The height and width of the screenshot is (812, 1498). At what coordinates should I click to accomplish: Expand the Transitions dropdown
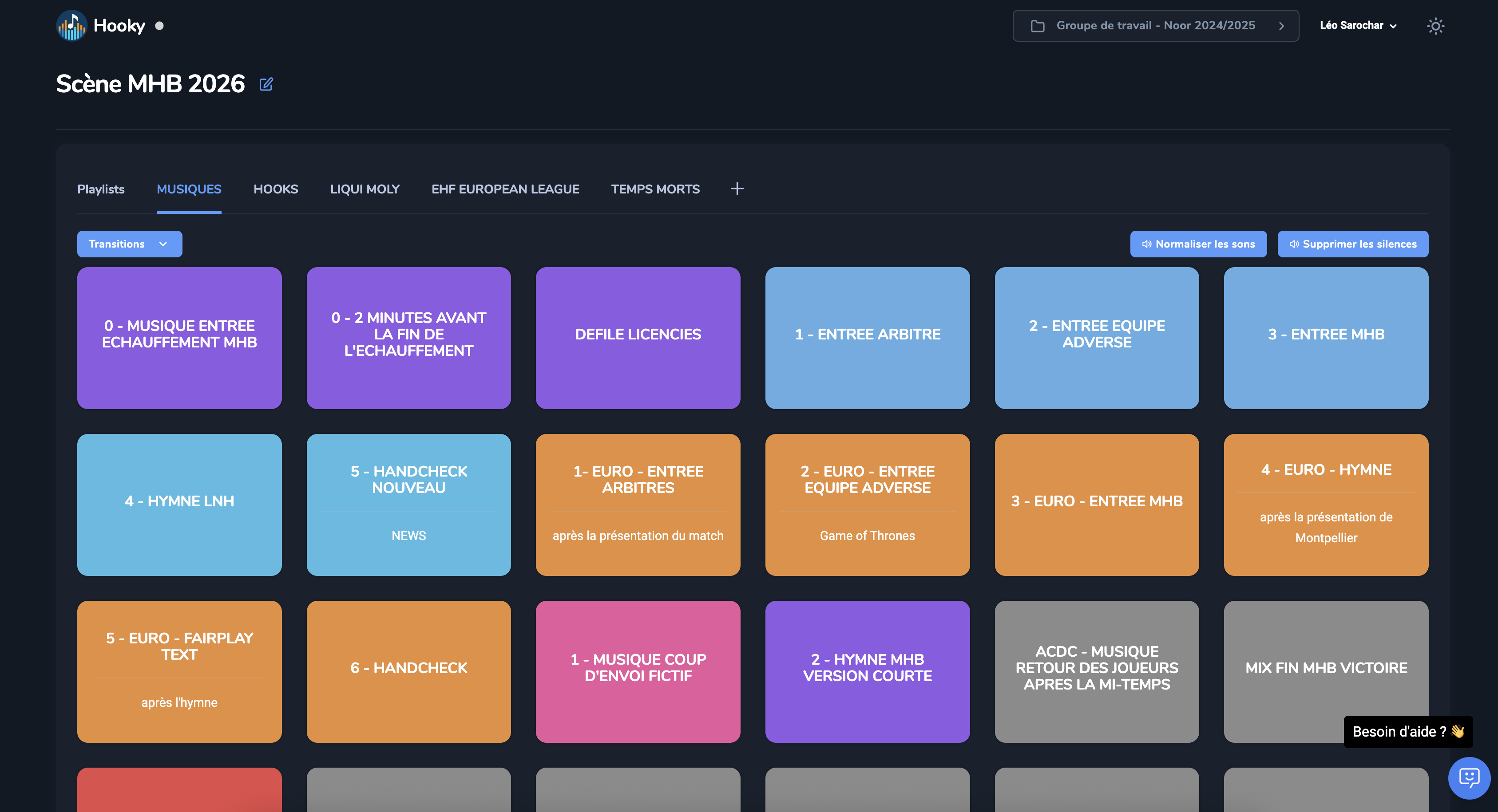[129, 244]
